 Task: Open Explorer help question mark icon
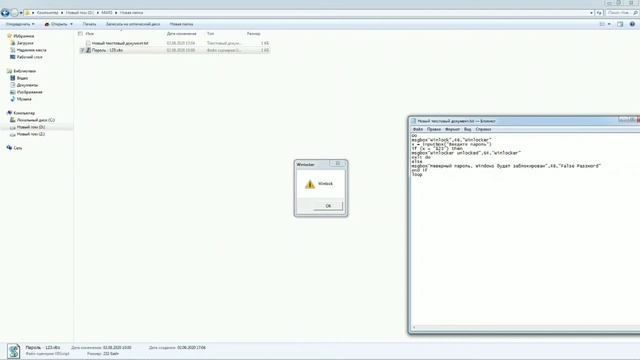pyautogui.click(x=632, y=24)
